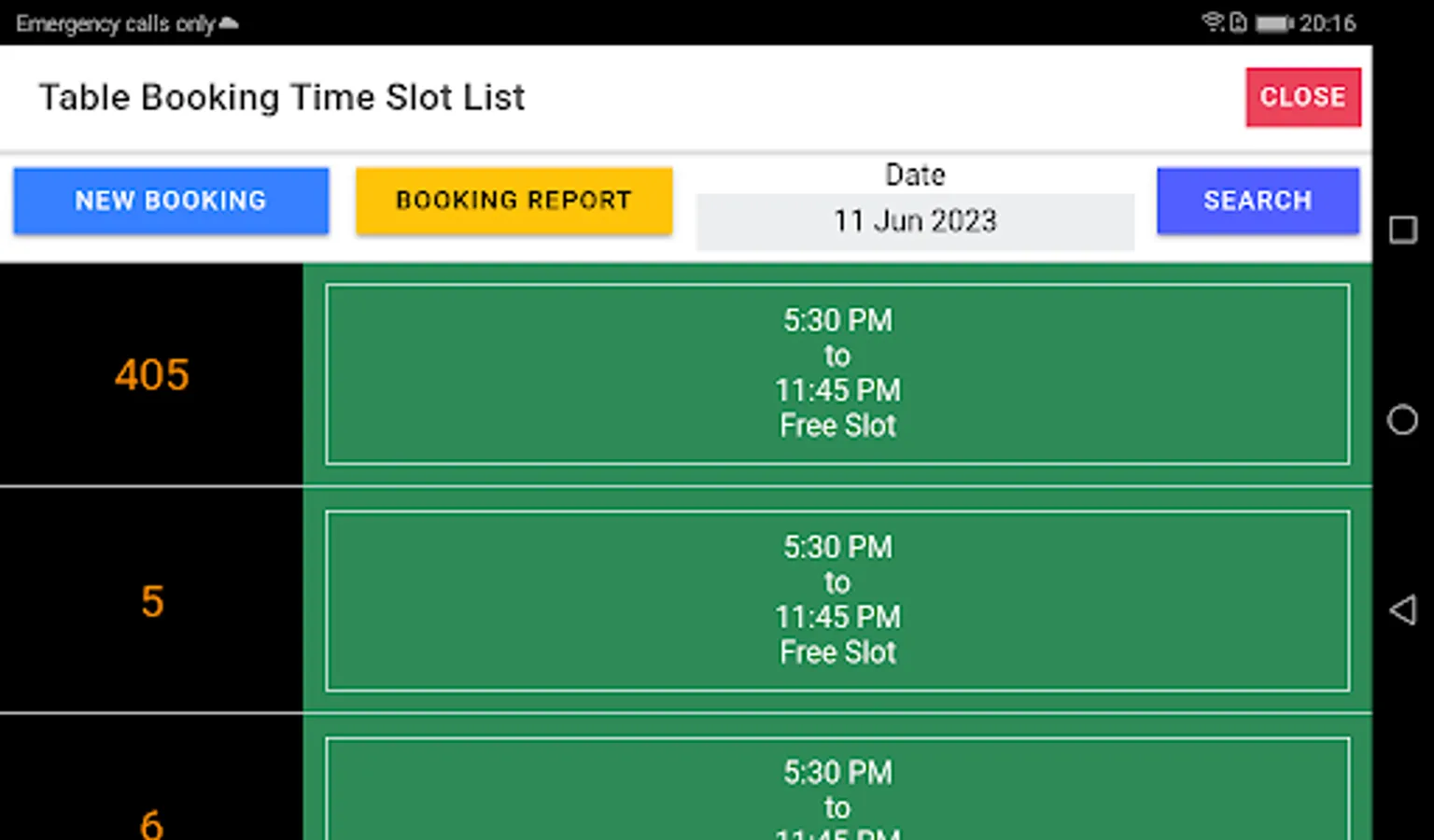Tap the Table Booking Time Slot List title
The height and width of the screenshot is (840, 1434).
pyautogui.click(x=282, y=97)
